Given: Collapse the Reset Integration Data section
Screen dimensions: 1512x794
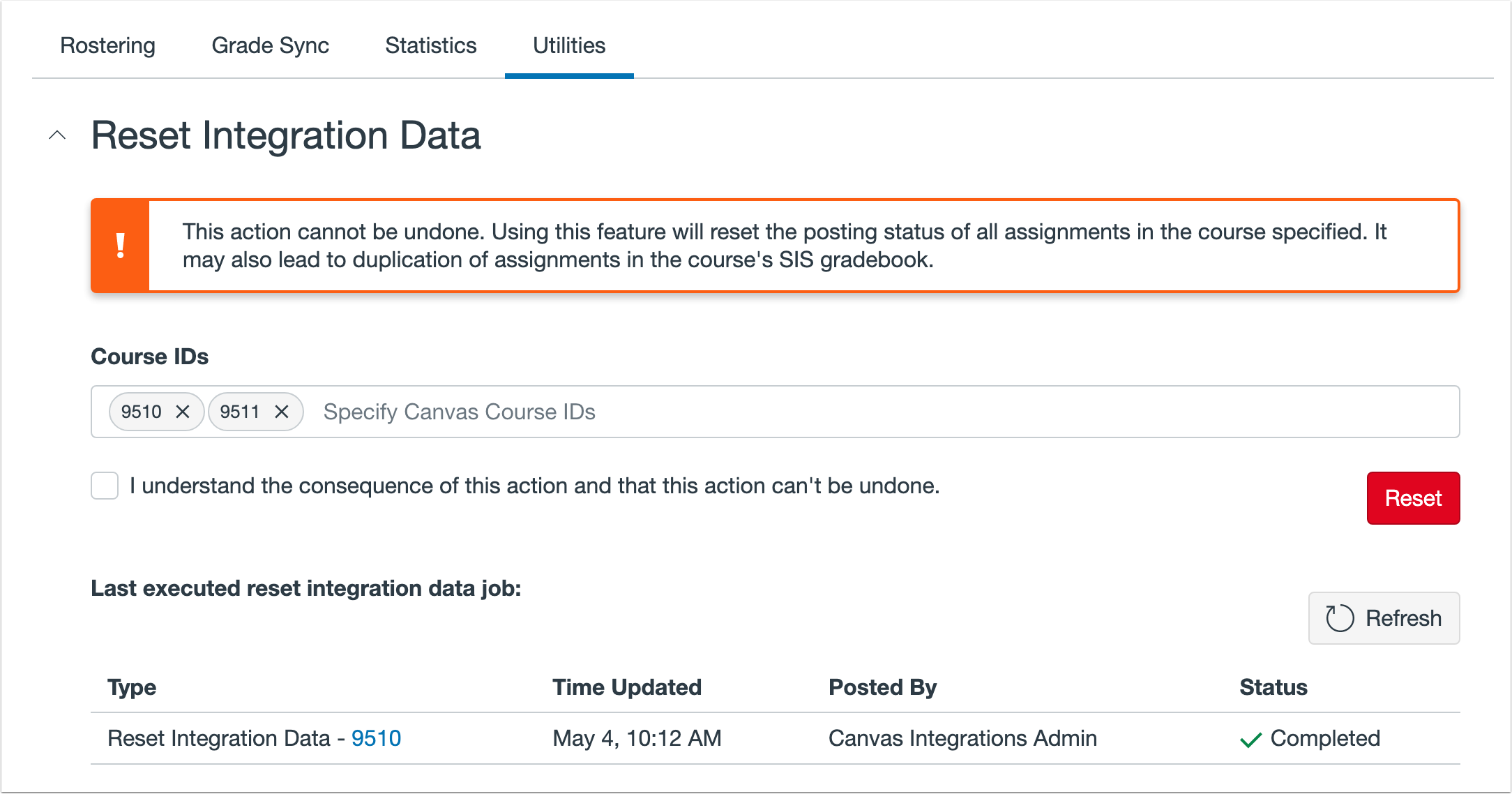Looking at the screenshot, I should click(x=57, y=135).
